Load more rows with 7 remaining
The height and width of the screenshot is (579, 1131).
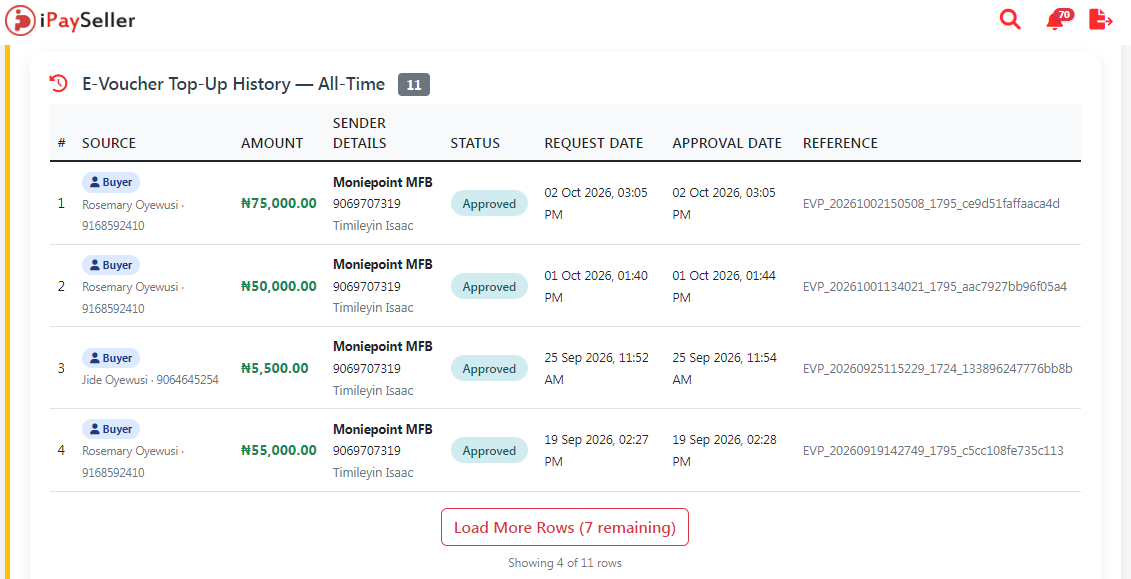[565, 527]
